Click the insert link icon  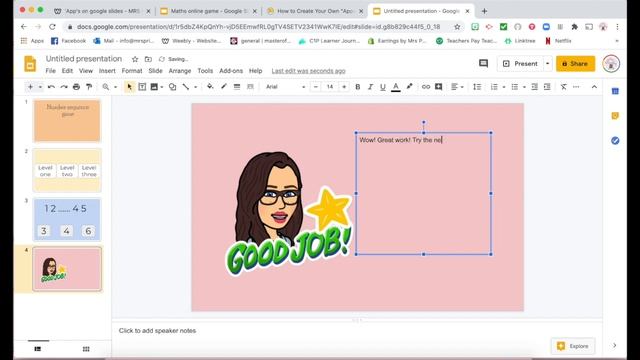tap(426, 87)
